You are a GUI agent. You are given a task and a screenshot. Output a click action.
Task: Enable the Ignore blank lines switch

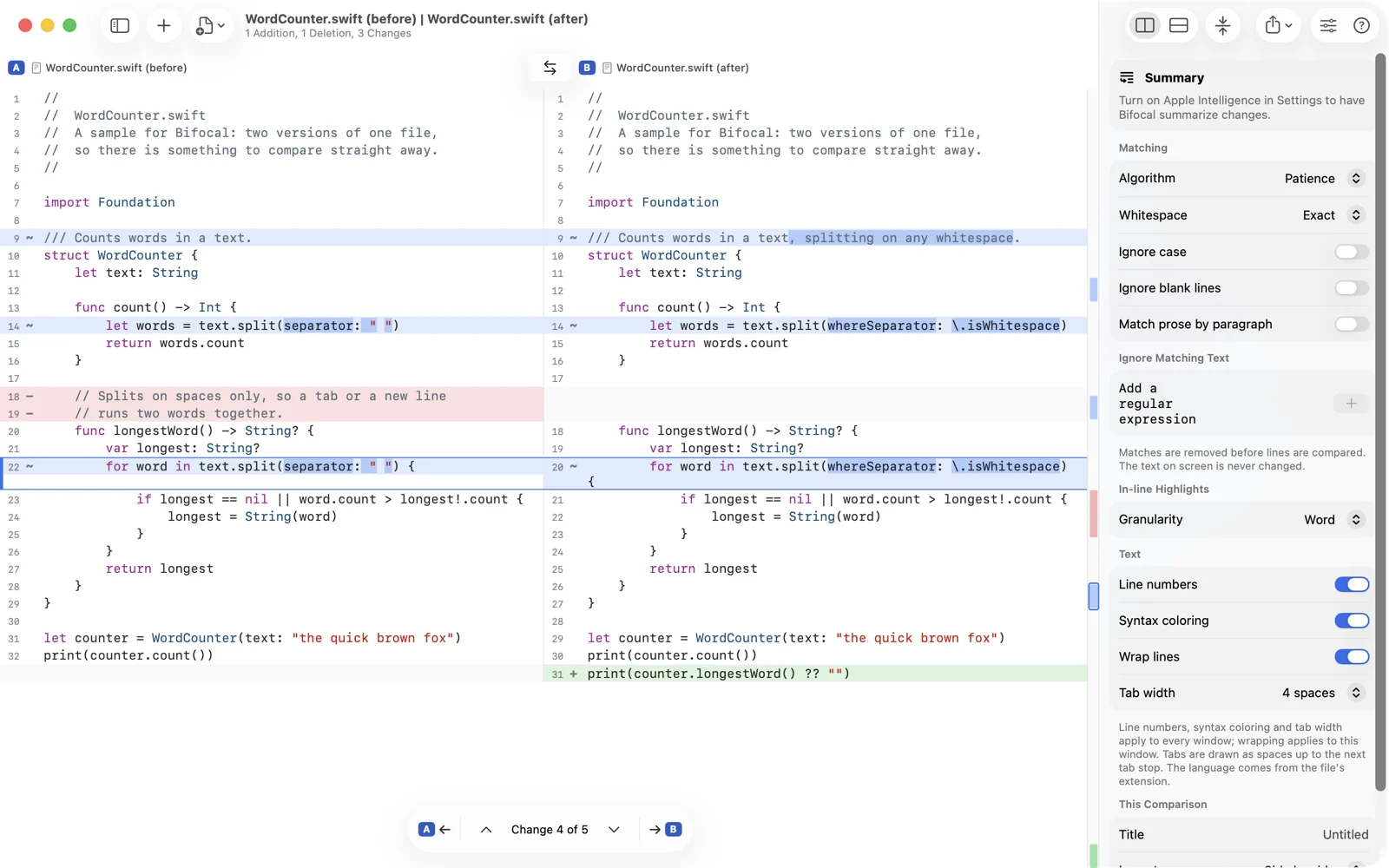[1352, 288]
